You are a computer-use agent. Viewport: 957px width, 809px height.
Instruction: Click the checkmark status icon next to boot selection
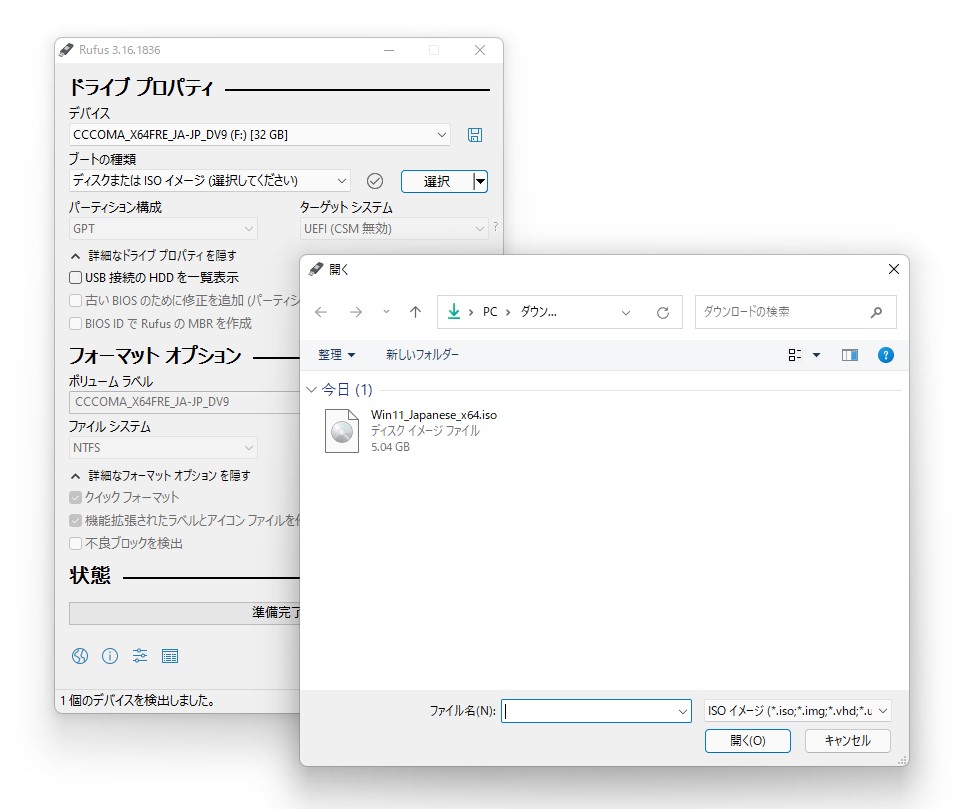point(375,181)
